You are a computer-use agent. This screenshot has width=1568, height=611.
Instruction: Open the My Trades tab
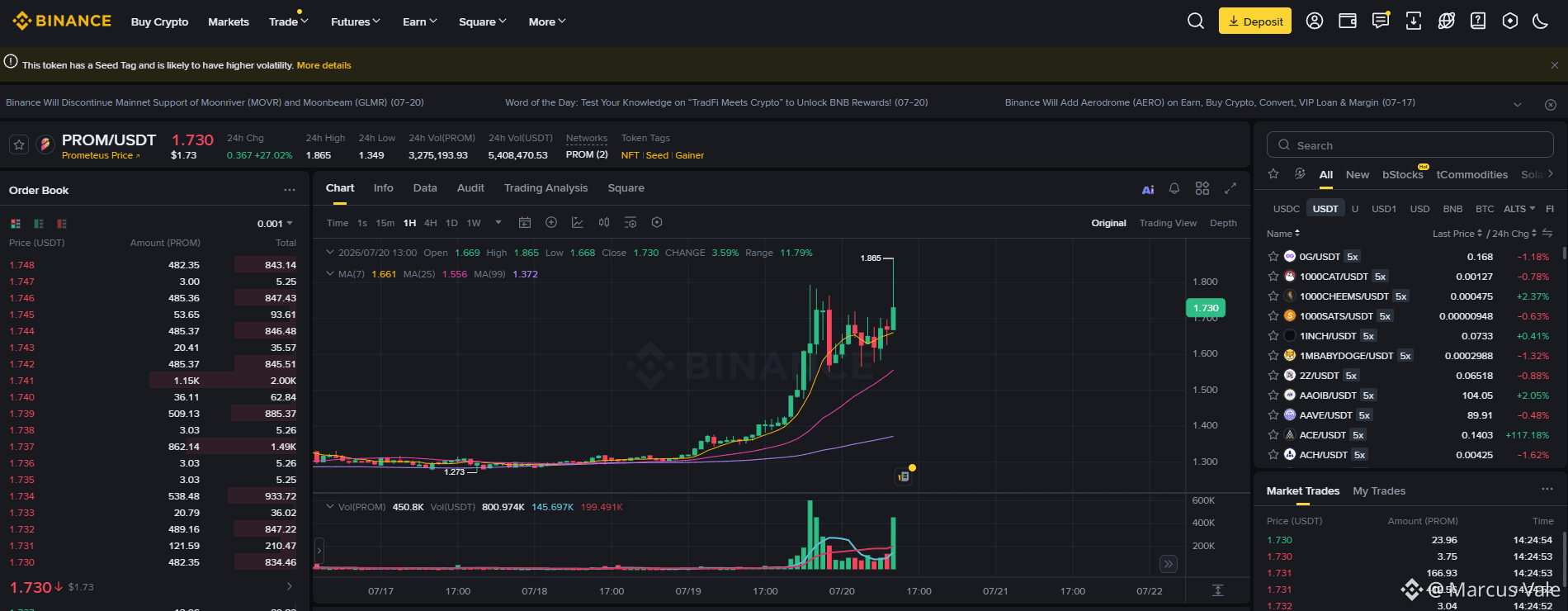pos(1379,491)
